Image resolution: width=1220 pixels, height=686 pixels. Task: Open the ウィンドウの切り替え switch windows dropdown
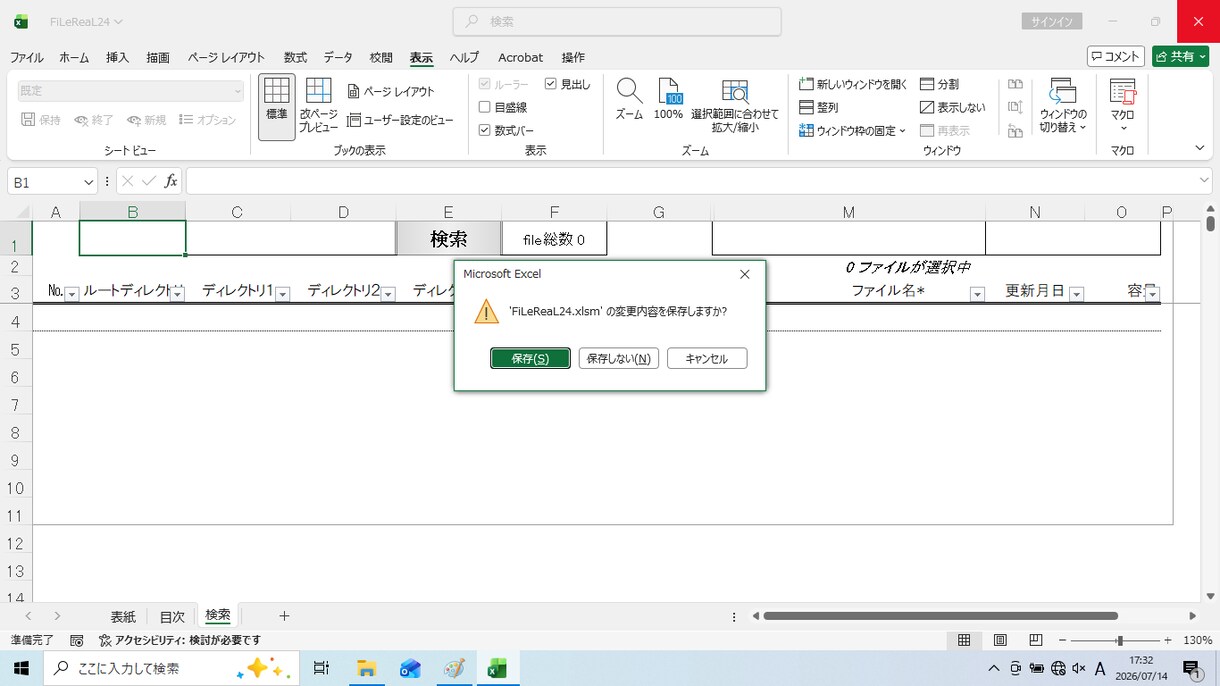click(x=1063, y=105)
